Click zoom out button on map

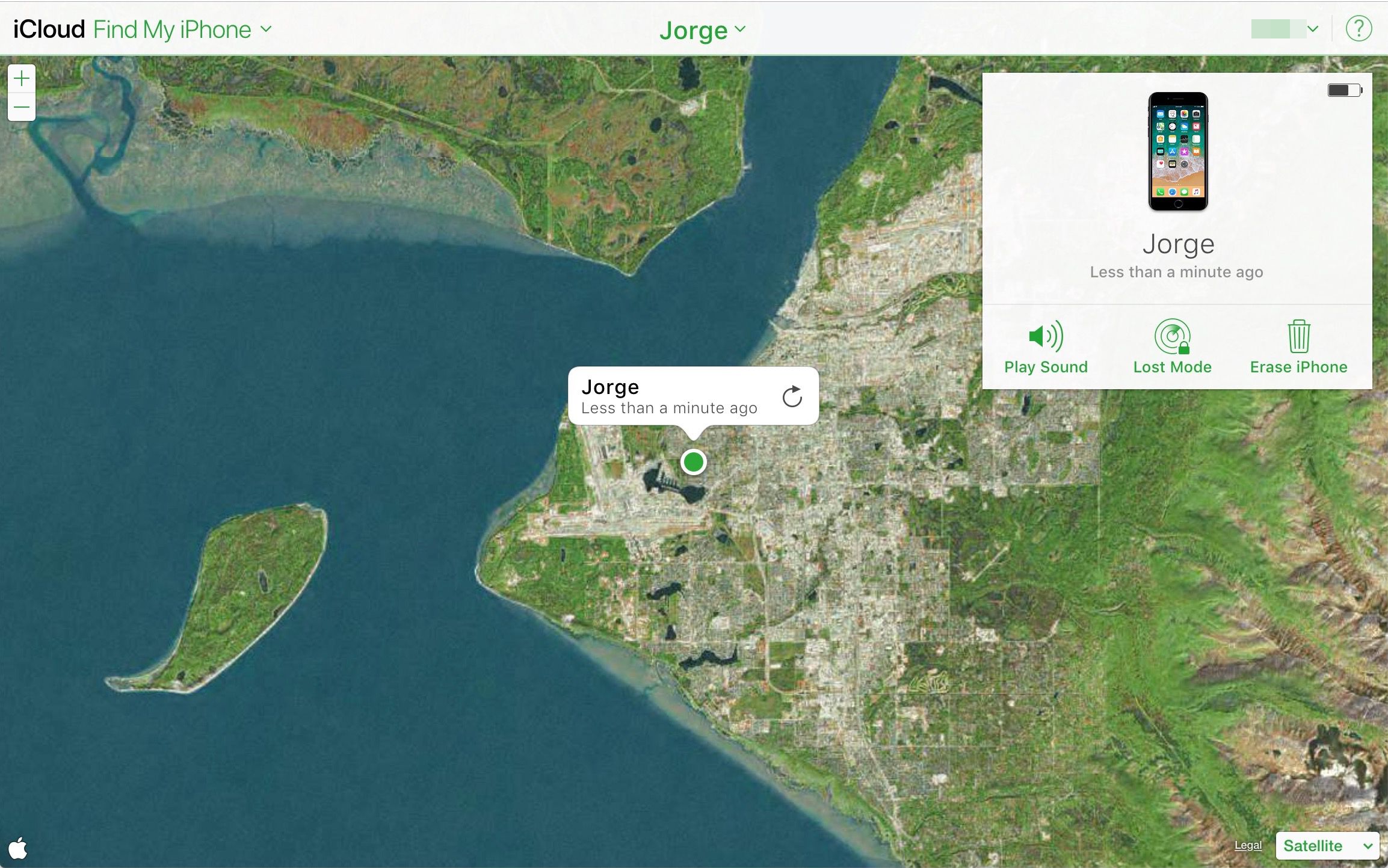click(22, 107)
